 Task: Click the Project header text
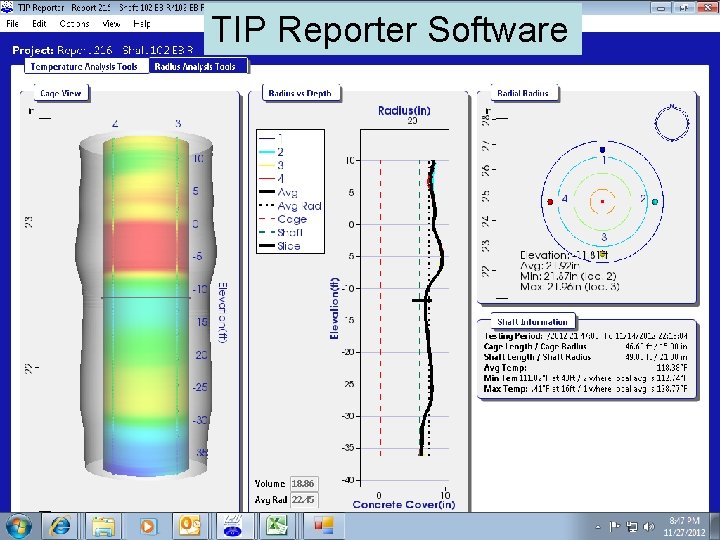coord(103,50)
